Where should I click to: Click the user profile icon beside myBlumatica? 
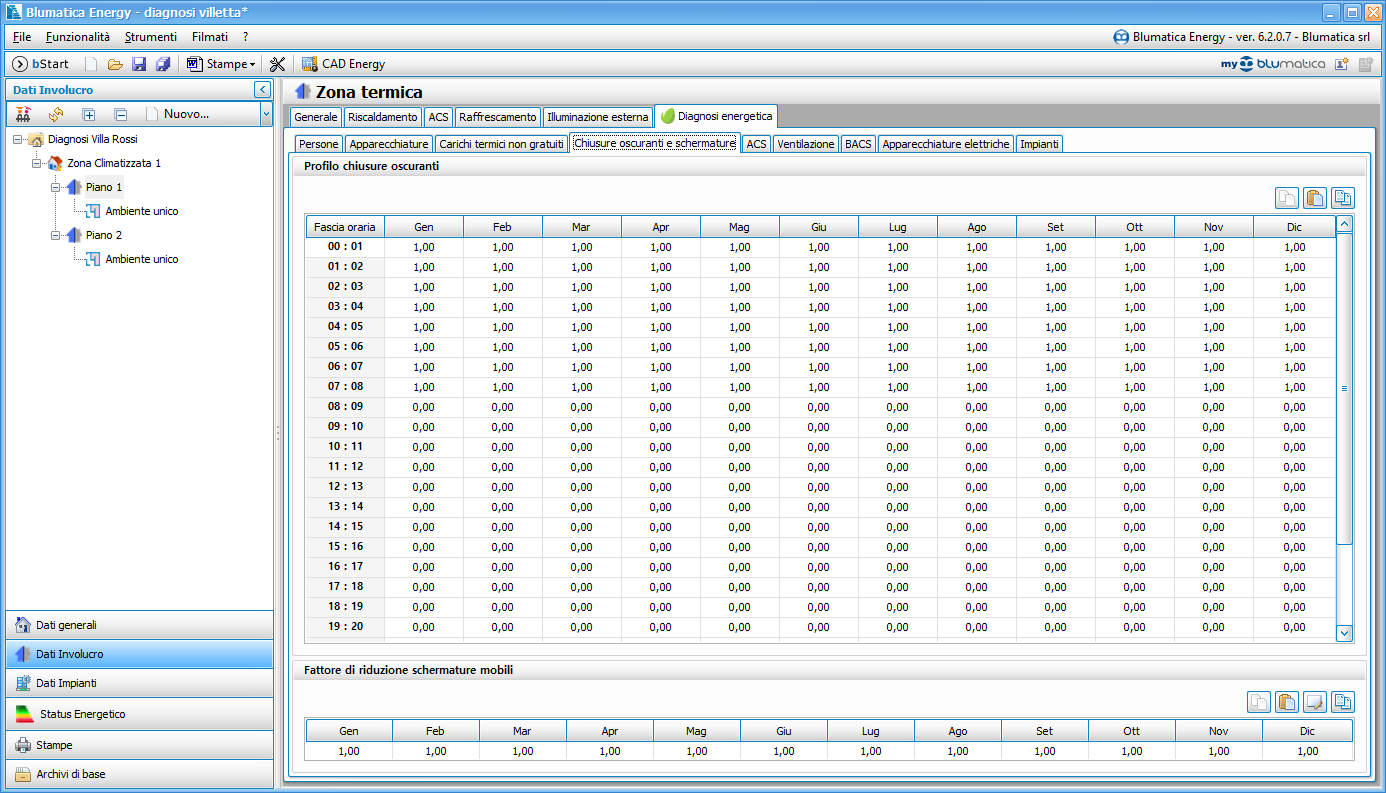click(1341, 64)
